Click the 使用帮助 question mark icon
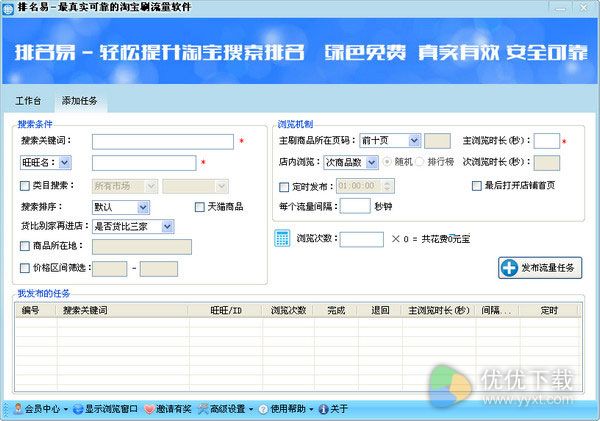 (x=263, y=409)
